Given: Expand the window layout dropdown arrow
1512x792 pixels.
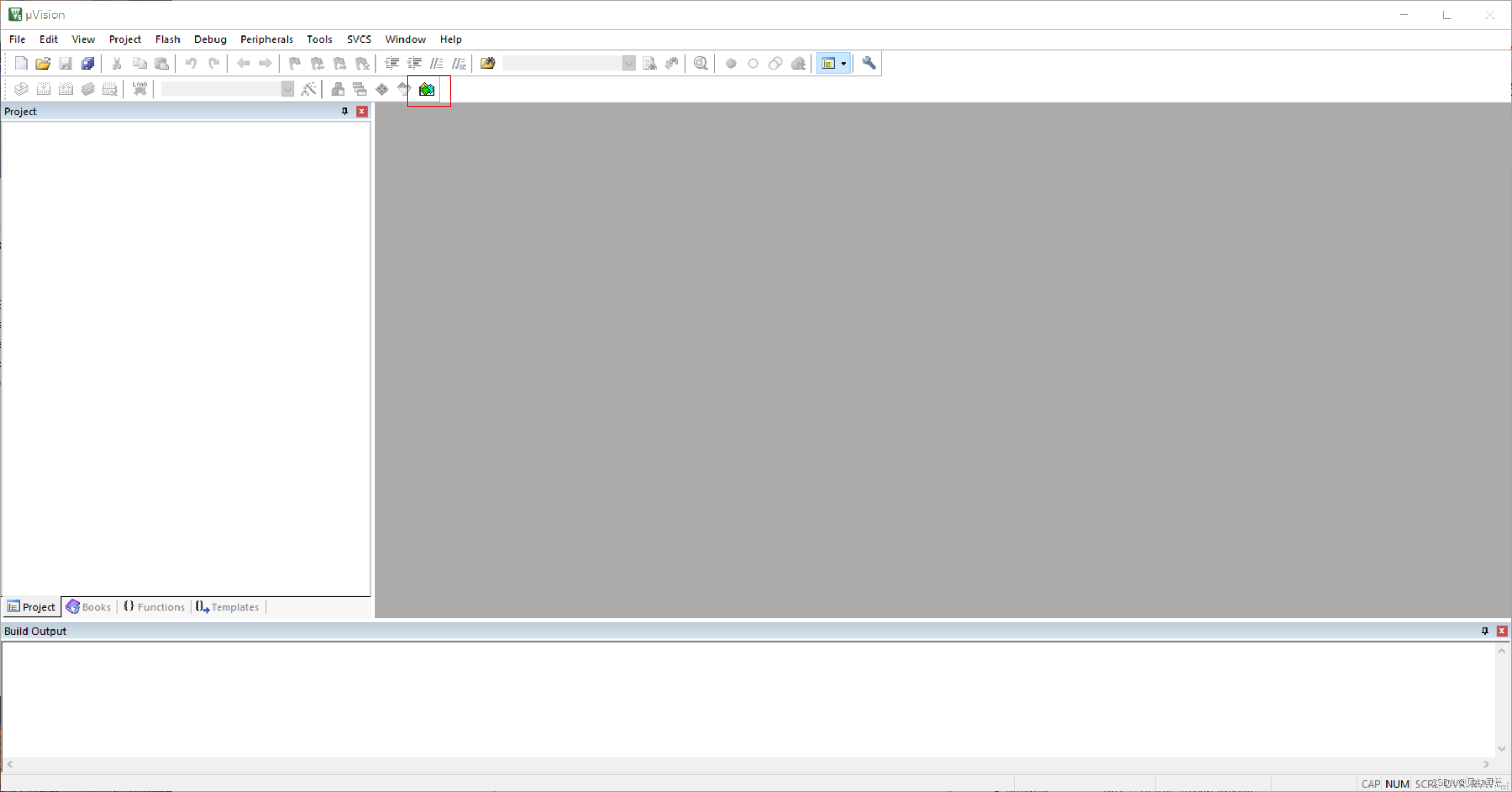Looking at the screenshot, I should click(844, 64).
